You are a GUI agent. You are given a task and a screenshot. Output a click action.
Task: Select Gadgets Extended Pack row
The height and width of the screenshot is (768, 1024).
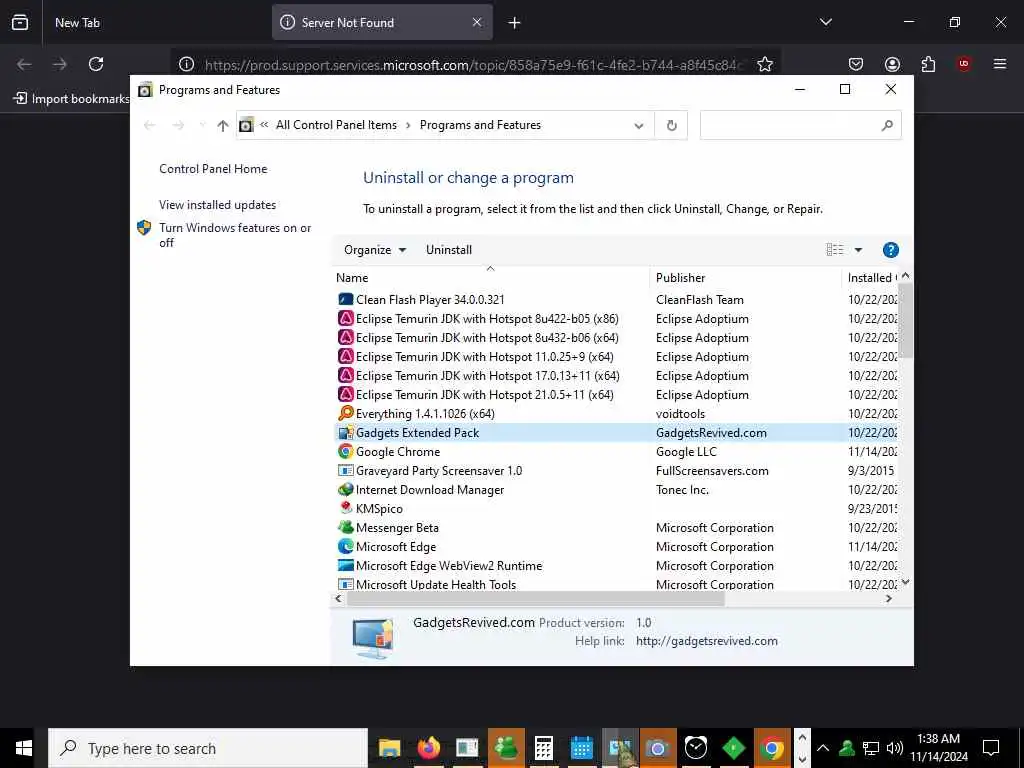pos(617,432)
